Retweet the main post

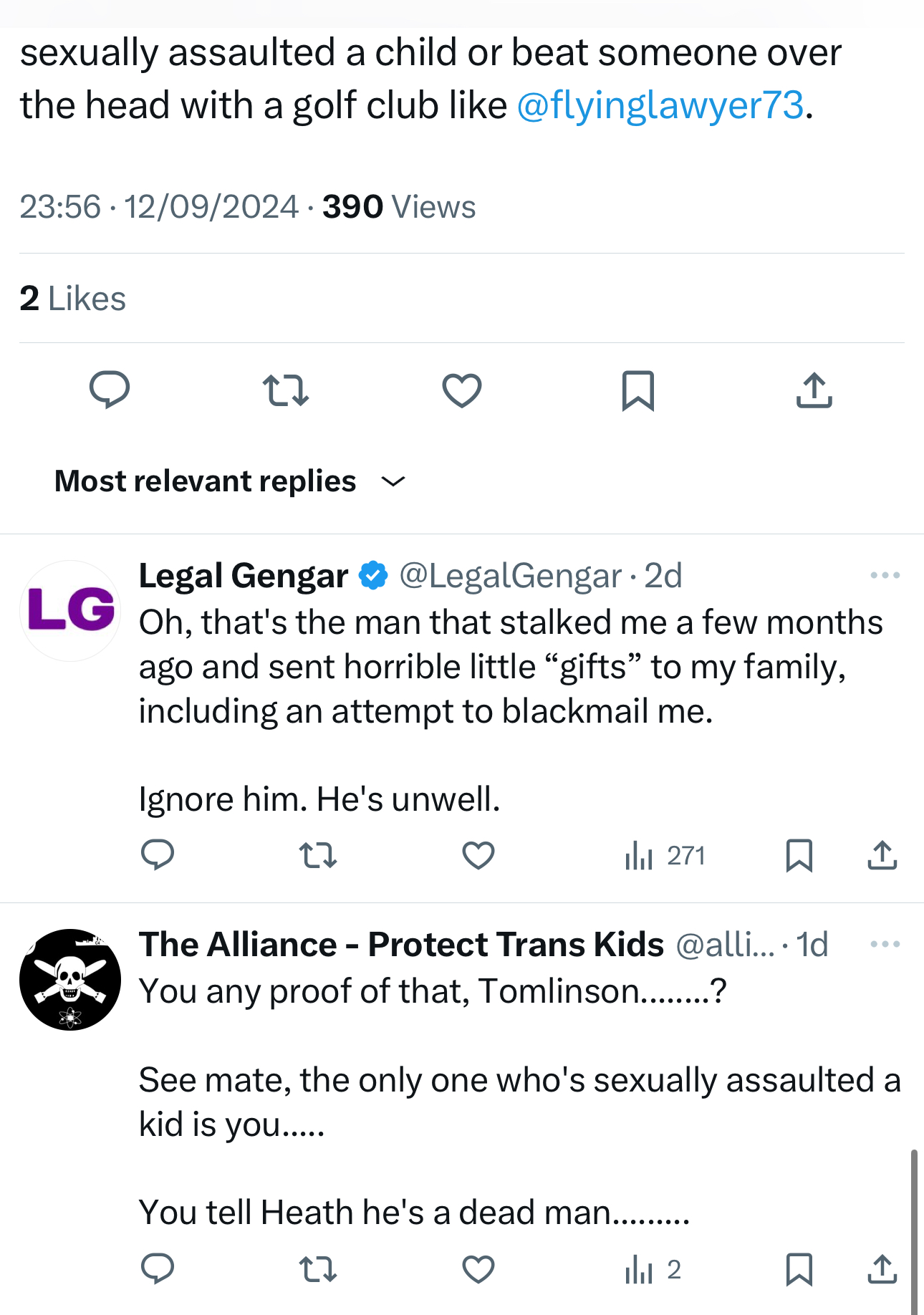[x=285, y=390]
